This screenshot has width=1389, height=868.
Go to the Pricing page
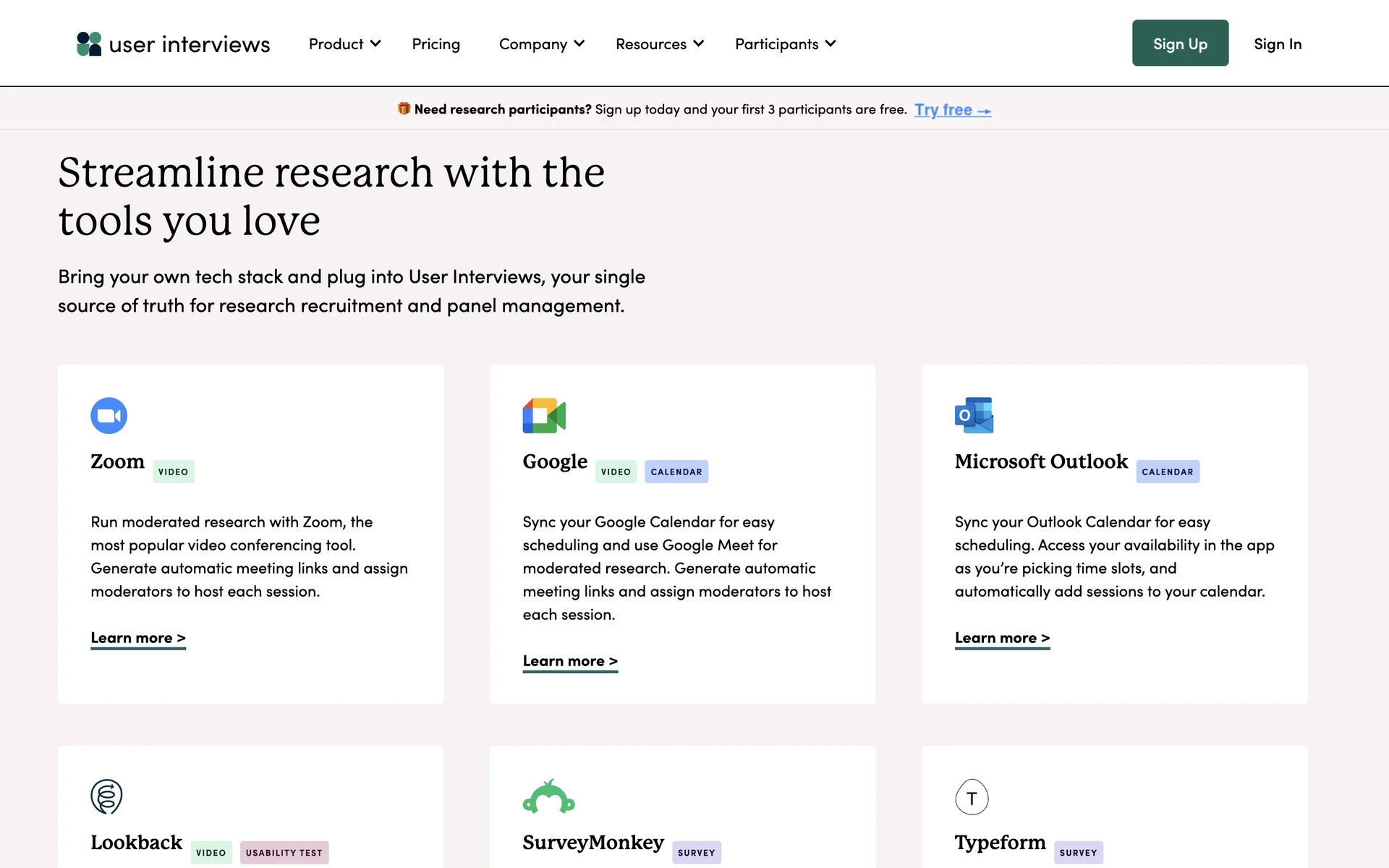tap(436, 44)
